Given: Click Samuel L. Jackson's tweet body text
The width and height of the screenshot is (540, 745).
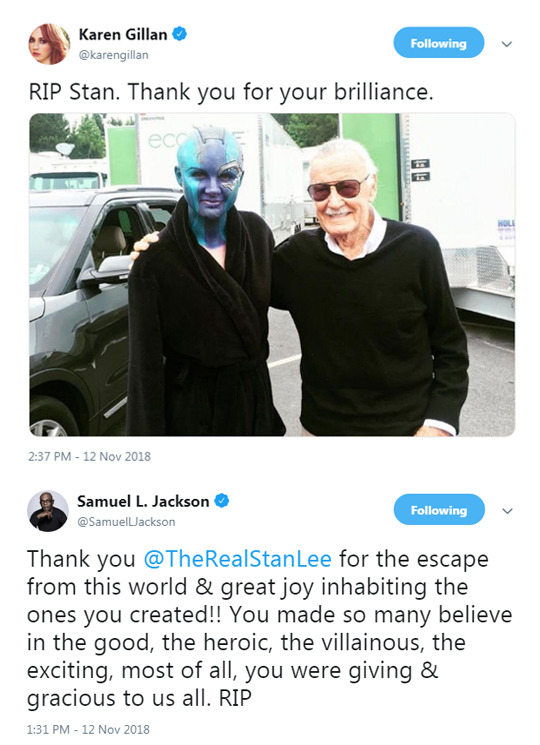Looking at the screenshot, I should [x=269, y=629].
